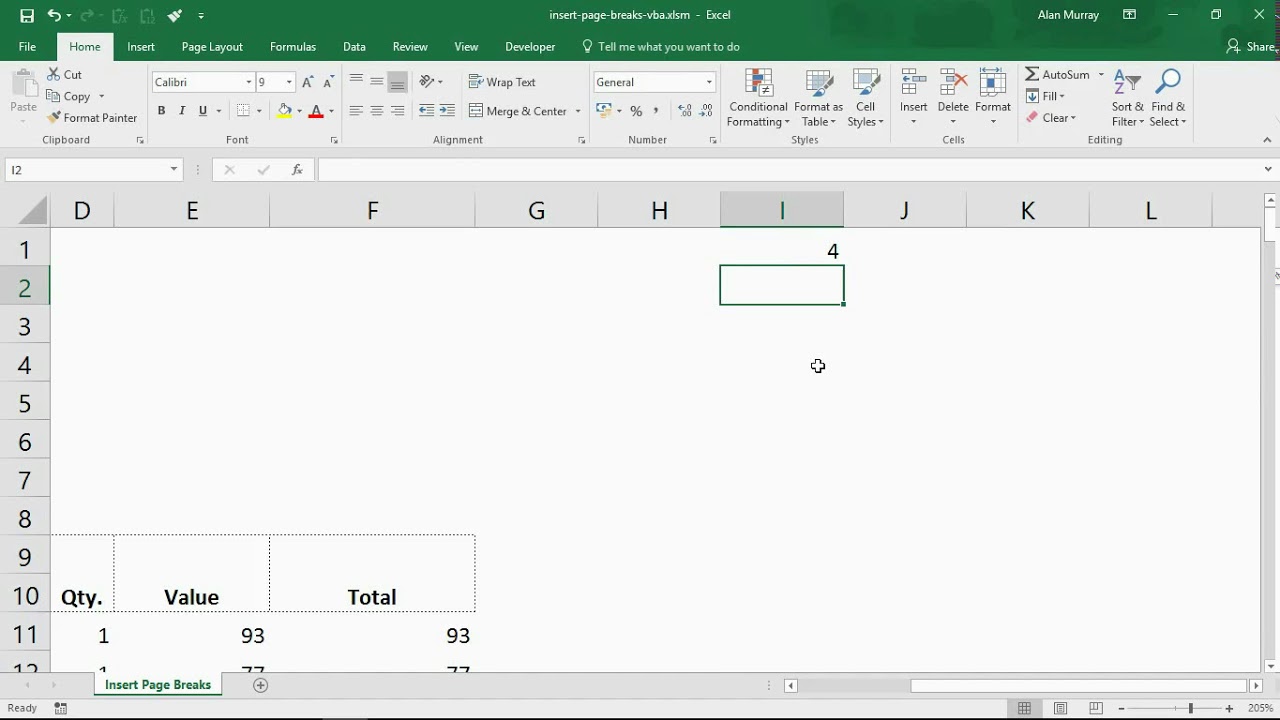
Task: Click Increase Font Size icon
Action: tap(308, 82)
